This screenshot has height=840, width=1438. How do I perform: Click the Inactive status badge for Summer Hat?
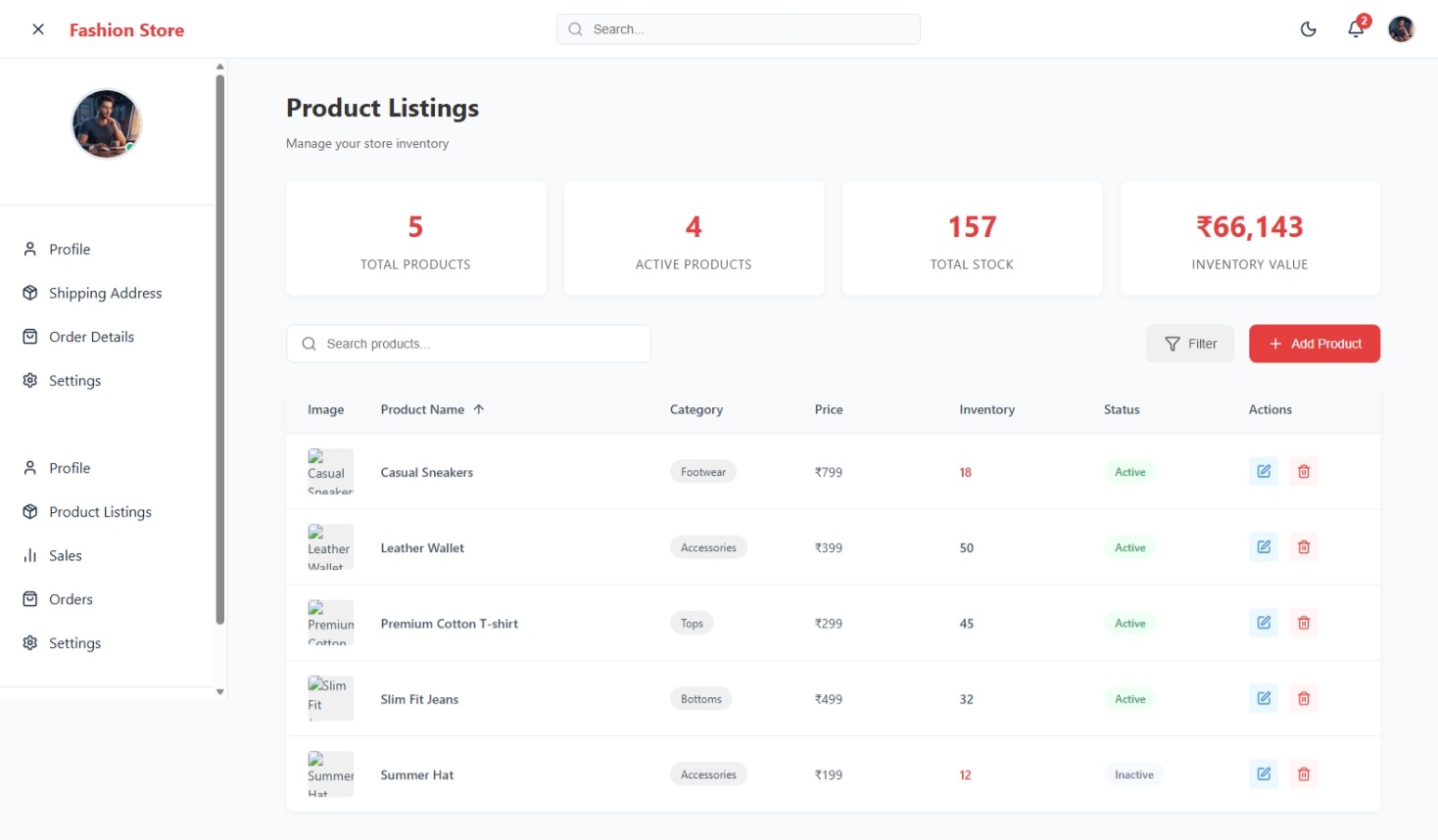click(1133, 774)
